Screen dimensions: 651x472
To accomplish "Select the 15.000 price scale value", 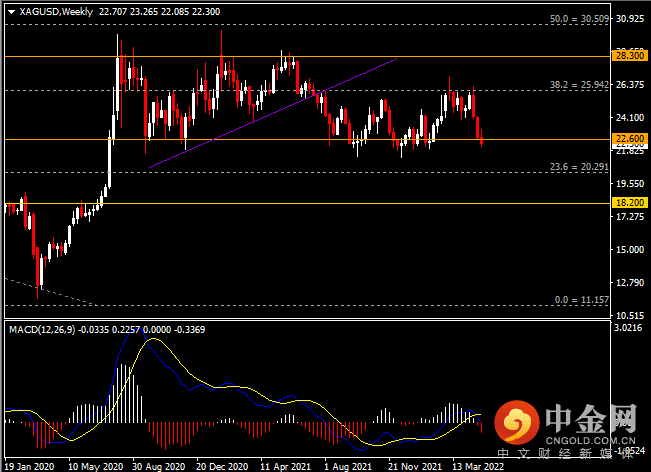I will tap(630, 249).
